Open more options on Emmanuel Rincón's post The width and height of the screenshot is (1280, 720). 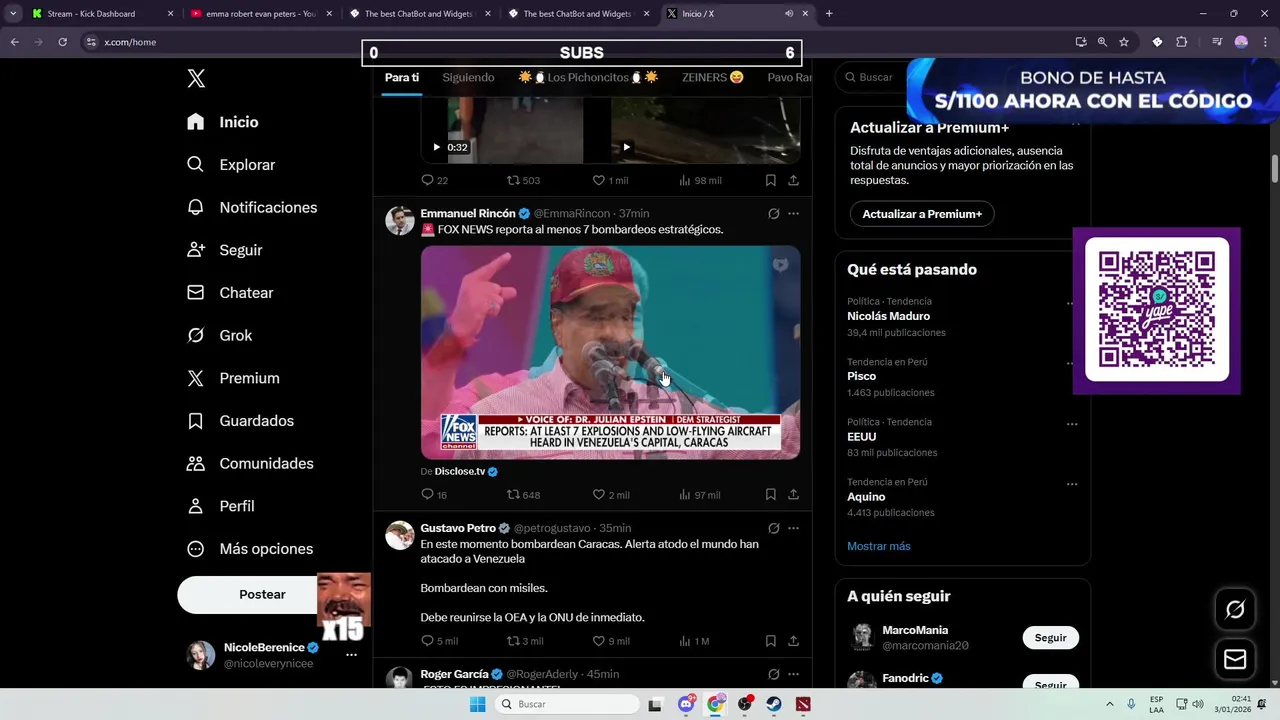click(x=793, y=213)
